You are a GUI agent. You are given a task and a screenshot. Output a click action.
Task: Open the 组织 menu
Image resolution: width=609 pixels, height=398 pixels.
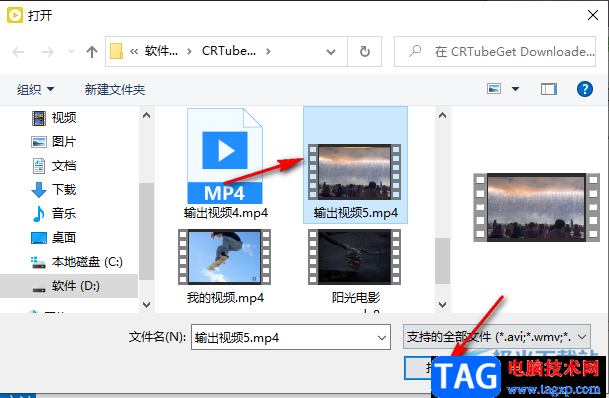[35, 90]
